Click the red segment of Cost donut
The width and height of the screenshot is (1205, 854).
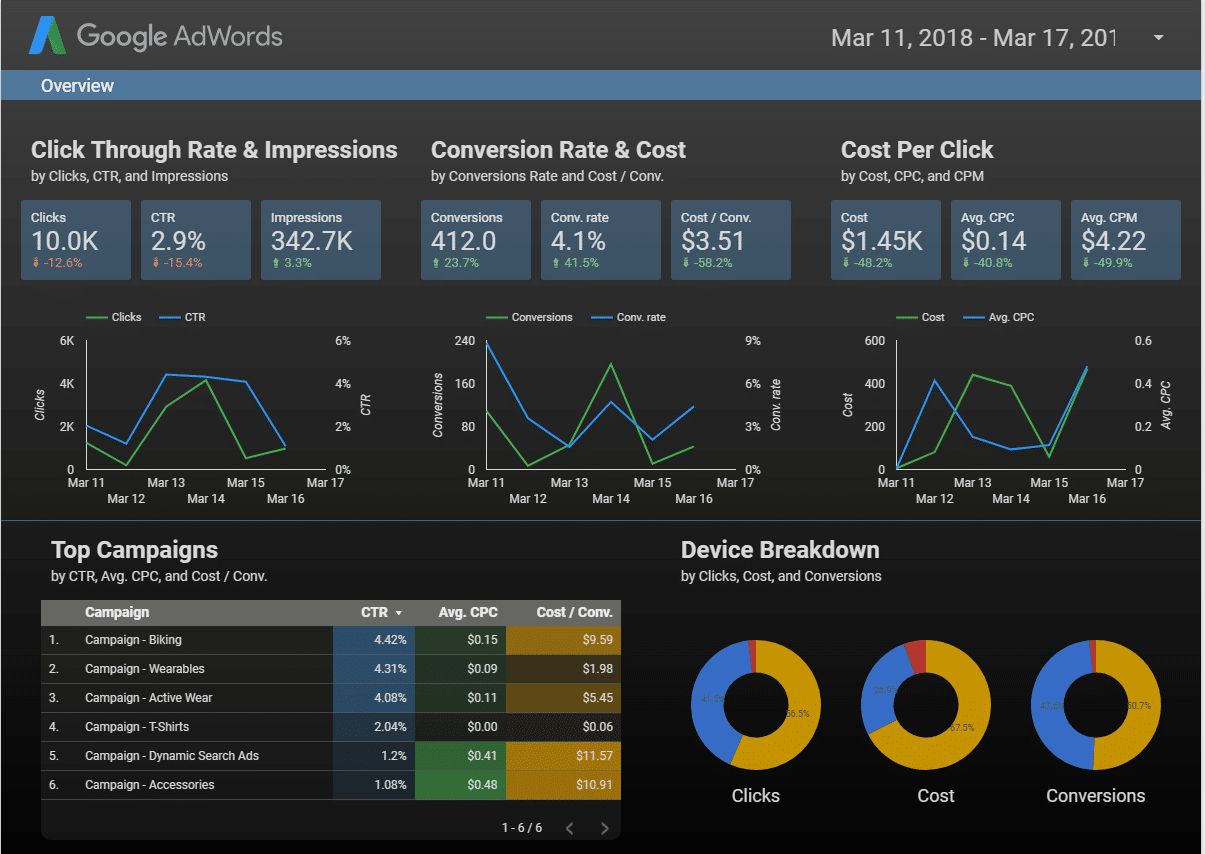pyautogui.click(x=915, y=657)
